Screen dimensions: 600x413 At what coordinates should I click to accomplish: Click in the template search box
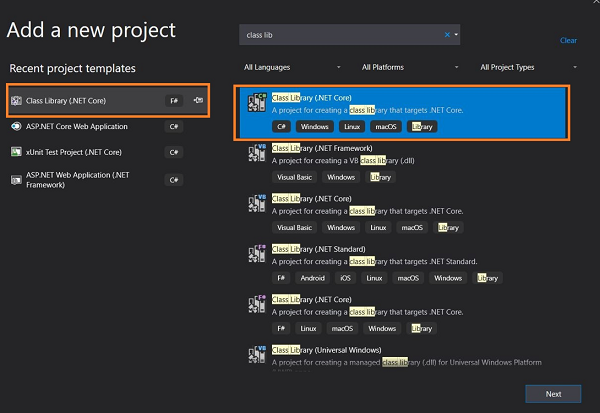point(341,35)
